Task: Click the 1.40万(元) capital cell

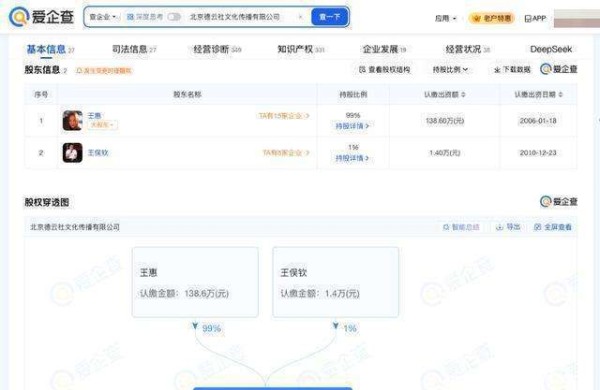Action: pos(445,153)
